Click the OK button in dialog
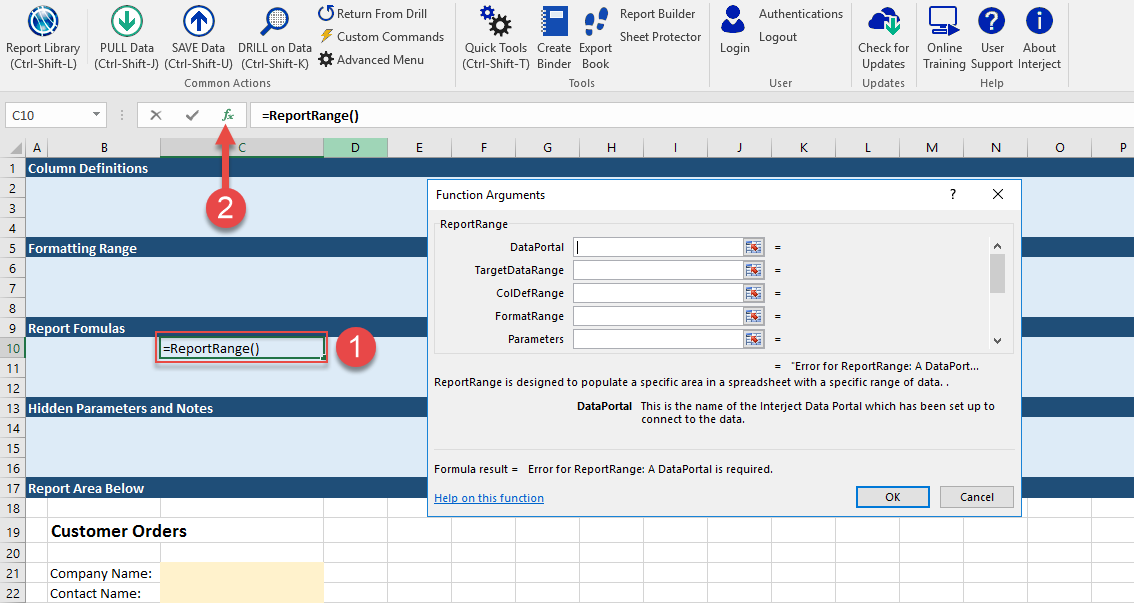1134x603 pixels. pyautogui.click(x=892, y=497)
